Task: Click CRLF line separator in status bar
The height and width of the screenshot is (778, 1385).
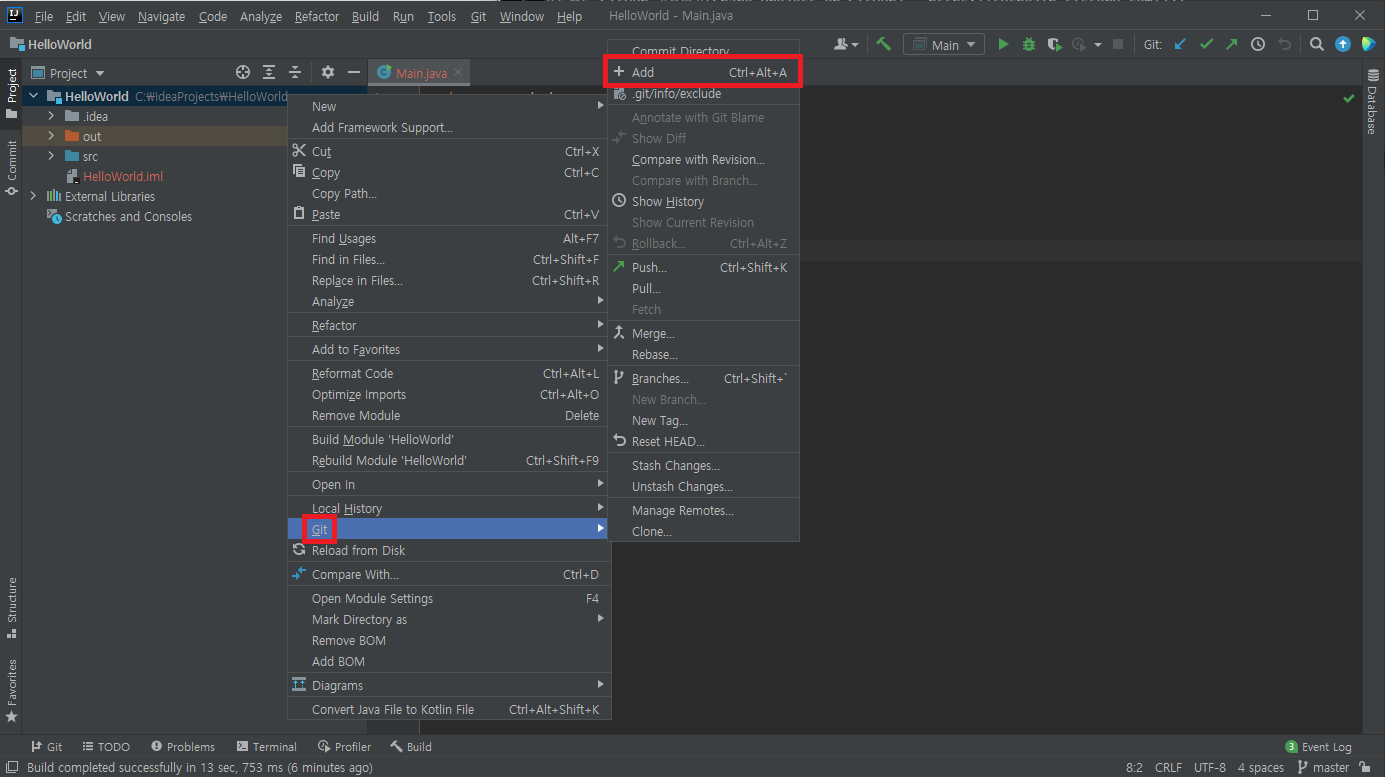Action: [1168, 767]
